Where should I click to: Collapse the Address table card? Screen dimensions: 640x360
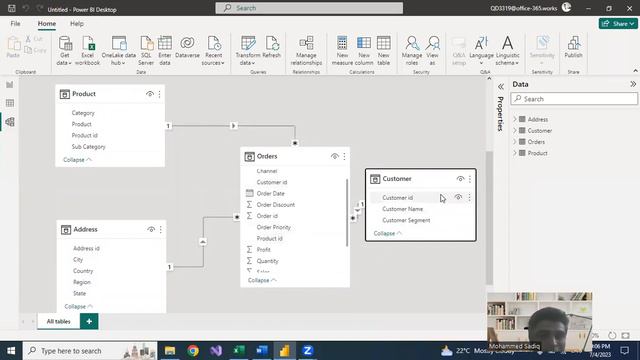point(78,306)
